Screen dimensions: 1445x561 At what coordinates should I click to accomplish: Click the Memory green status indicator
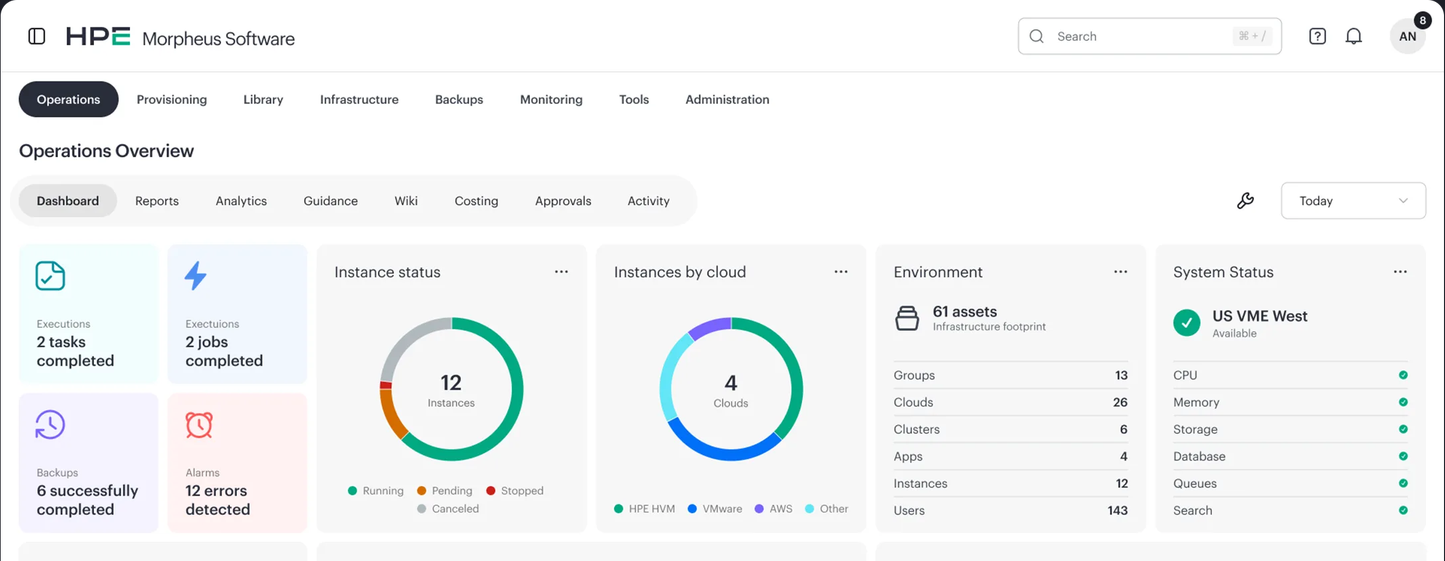[x=1403, y=402]
